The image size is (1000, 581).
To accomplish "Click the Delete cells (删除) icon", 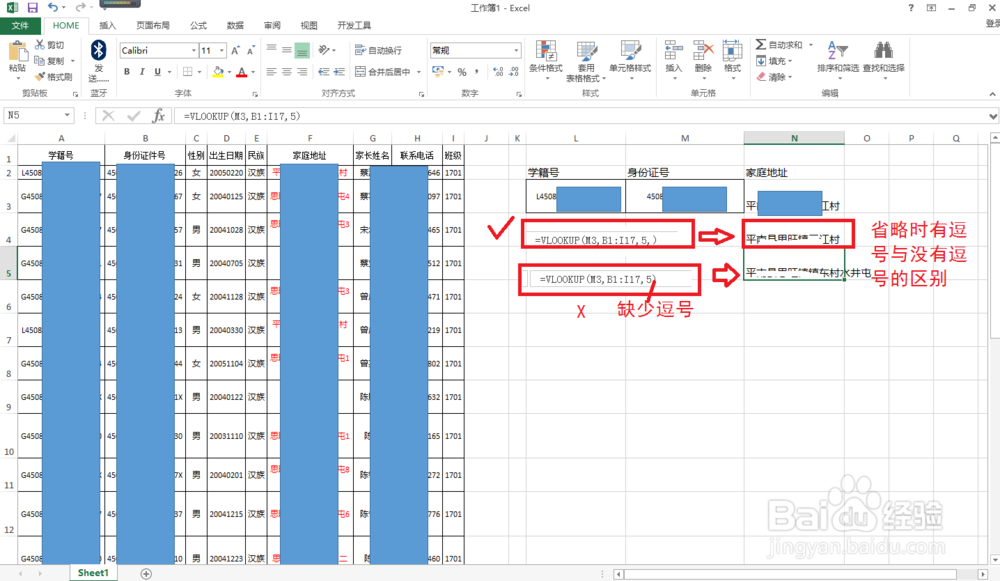I will pyautogui.click(x=703, y=50).
